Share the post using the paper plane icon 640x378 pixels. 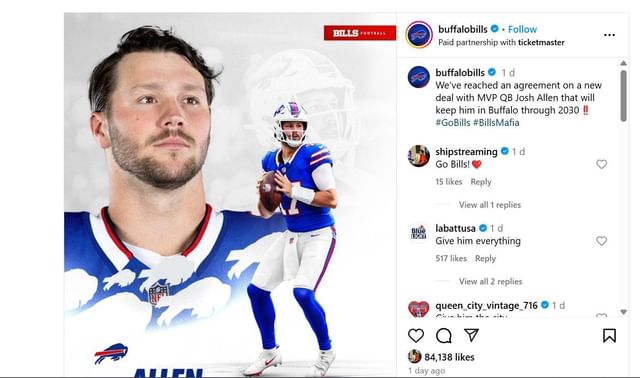coord(471,335)
